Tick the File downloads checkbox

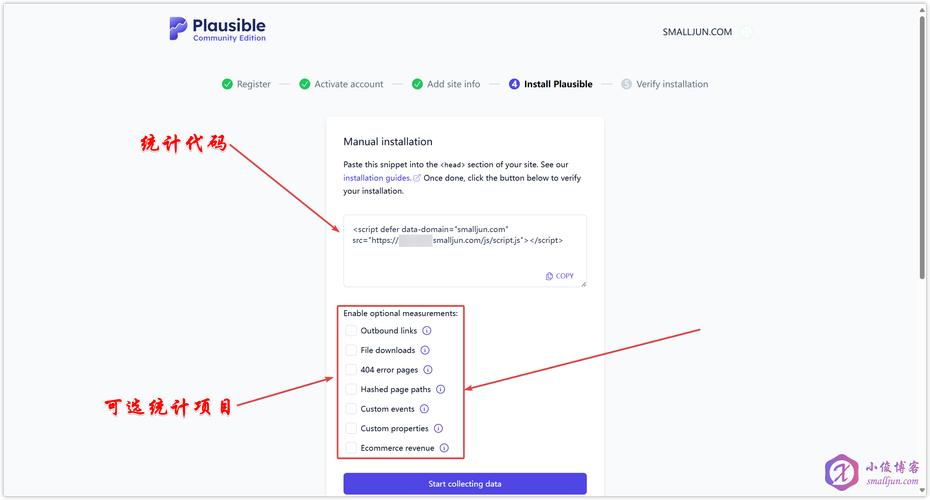click(351, 350)
